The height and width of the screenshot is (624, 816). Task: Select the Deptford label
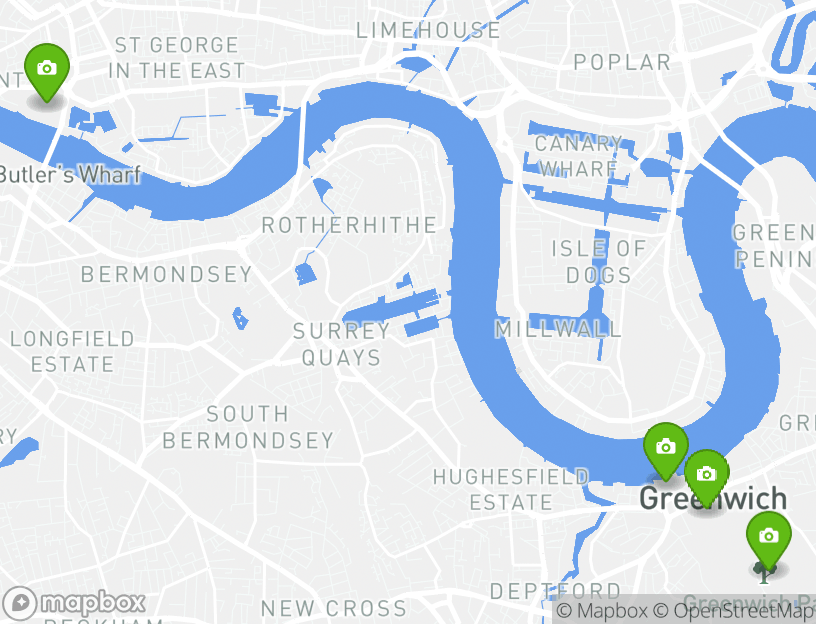click(x=555, y=591)
